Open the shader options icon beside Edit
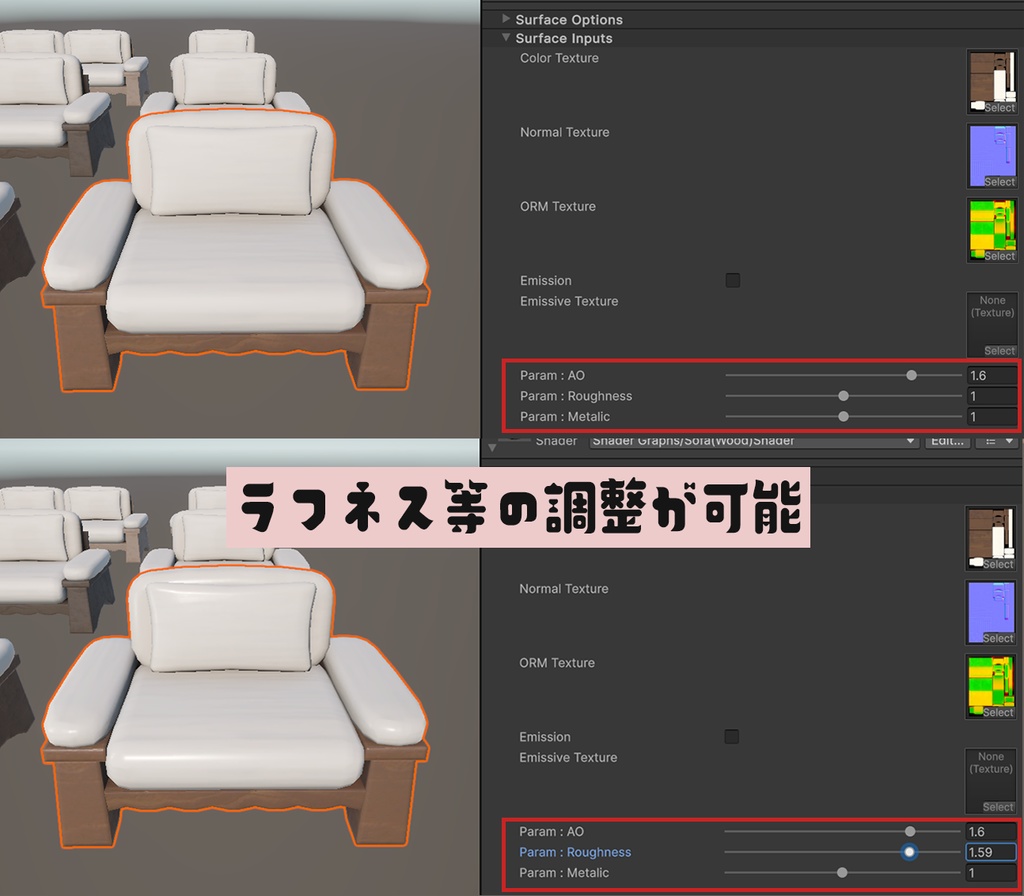 coord(996,441)
